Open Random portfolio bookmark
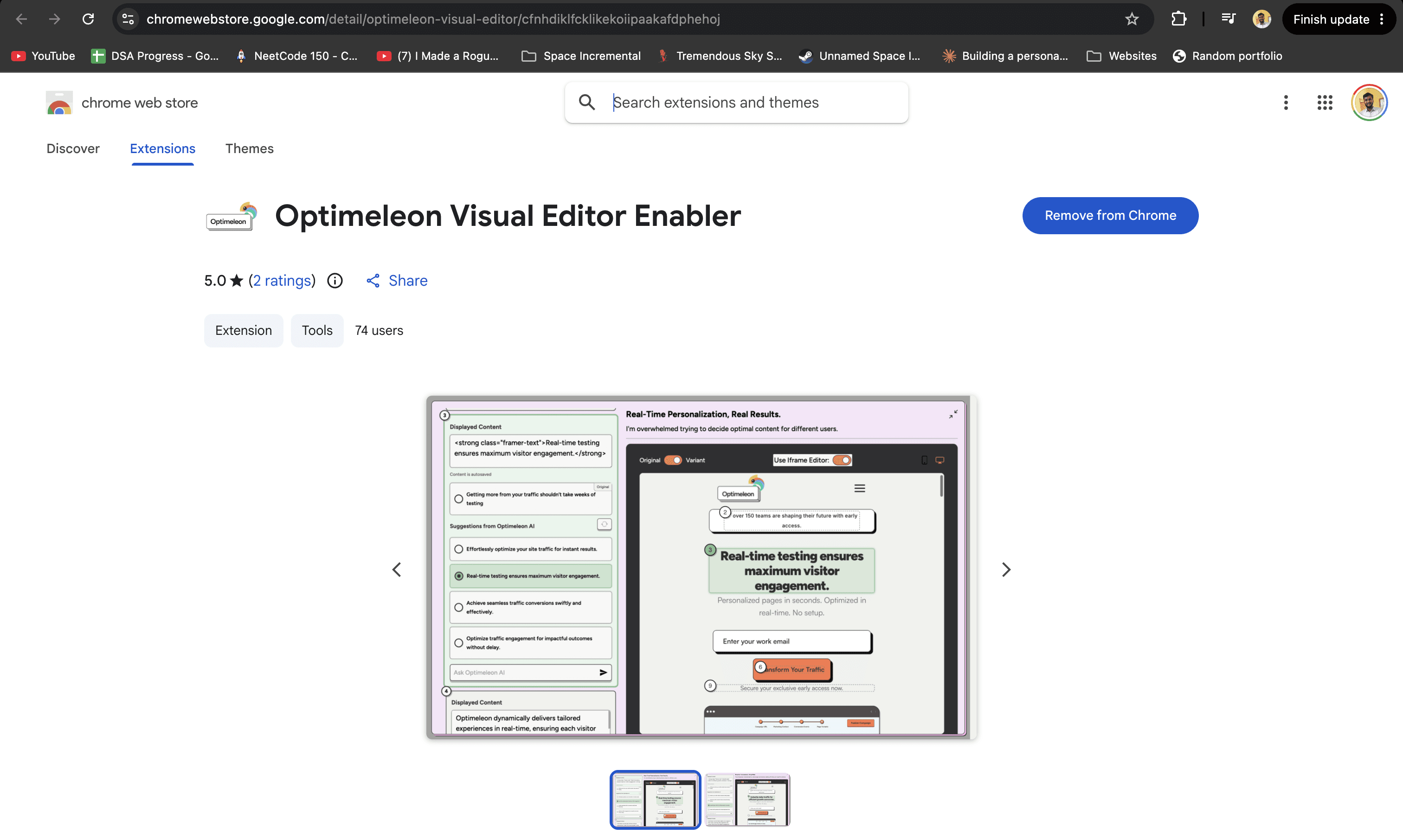The image size is (1403, 840). (1228, 56)
